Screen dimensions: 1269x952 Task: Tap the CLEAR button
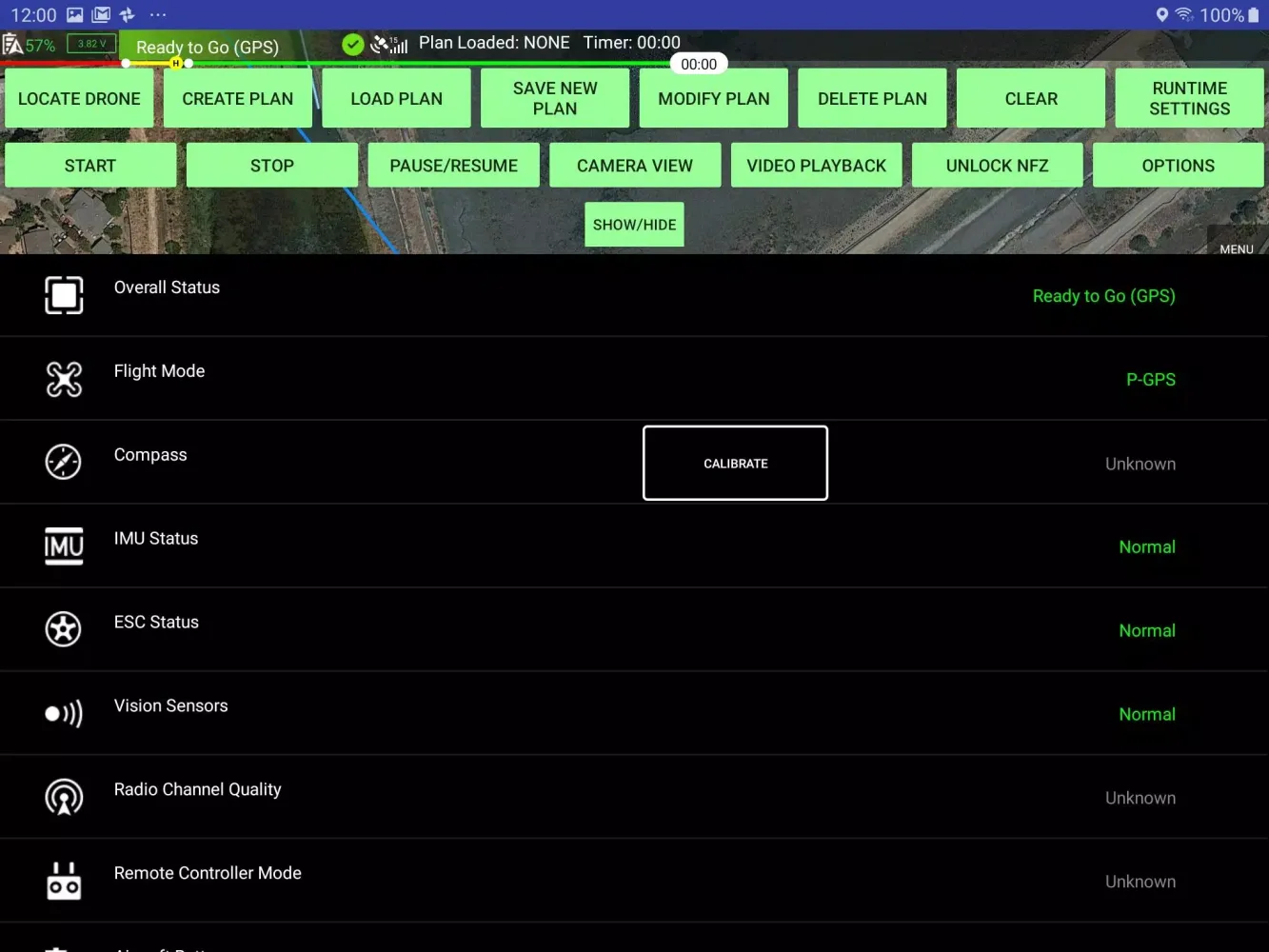pos(1031,98)
